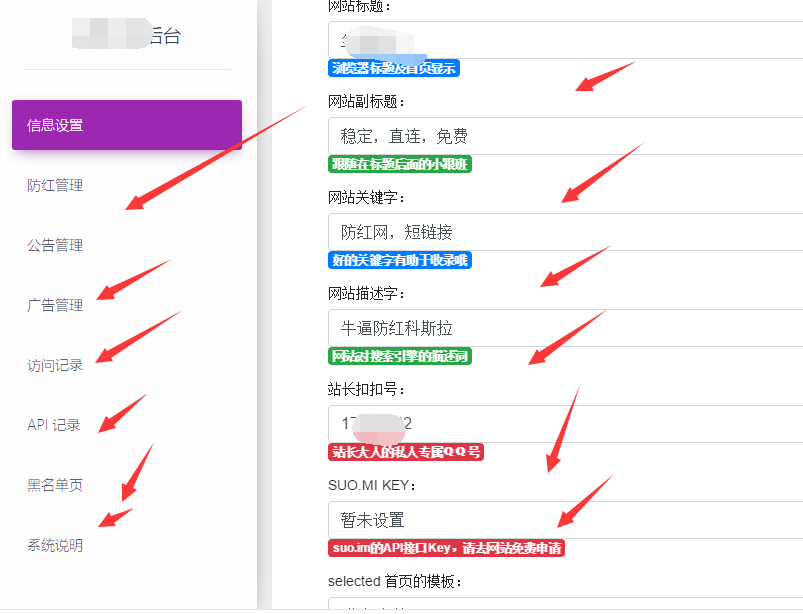Open the 信息设置 settings section
This screenshot has width=803, height=614.
tap(125, 125)
